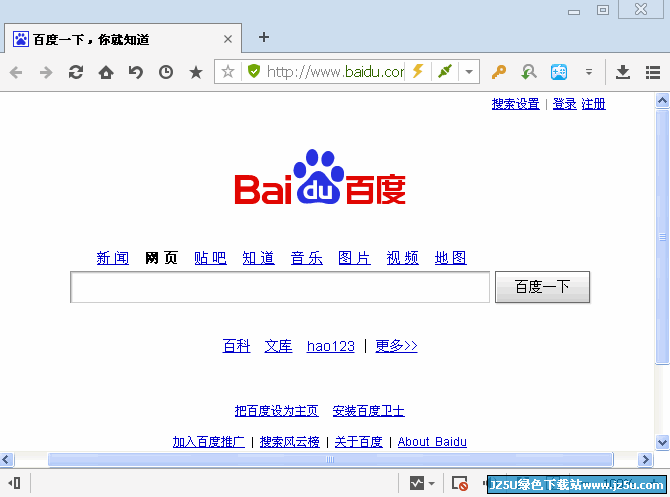
Task: Switch to 知道 search category
Action: pos(259,258)
